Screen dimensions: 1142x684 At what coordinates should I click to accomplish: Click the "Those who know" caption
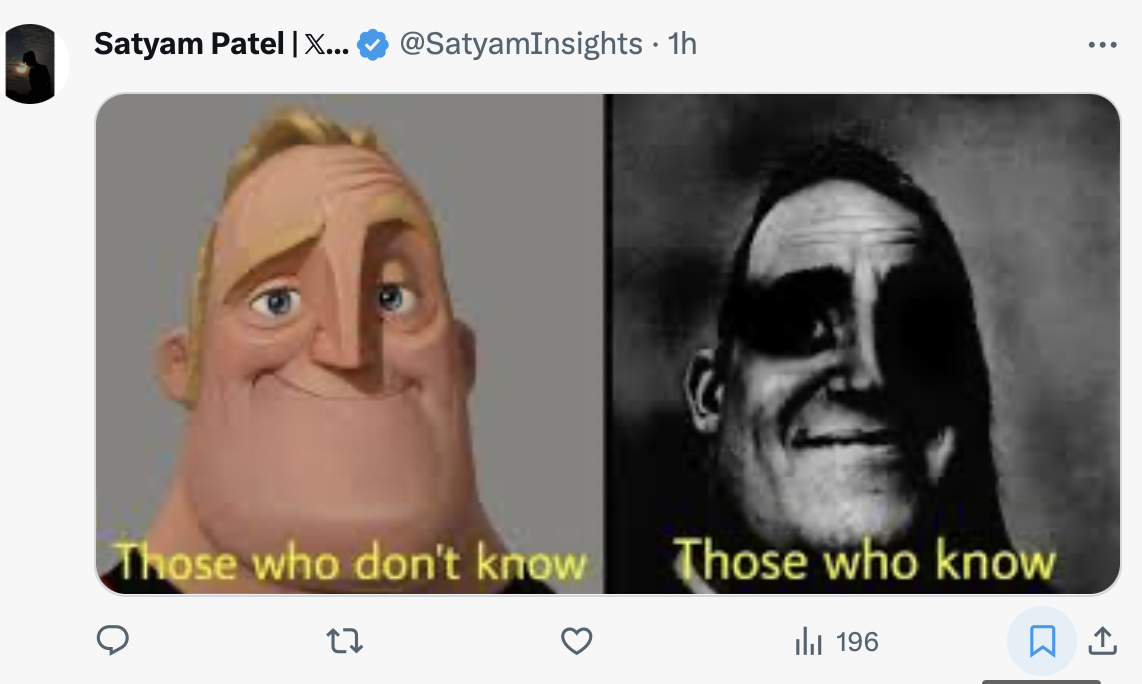864,560
